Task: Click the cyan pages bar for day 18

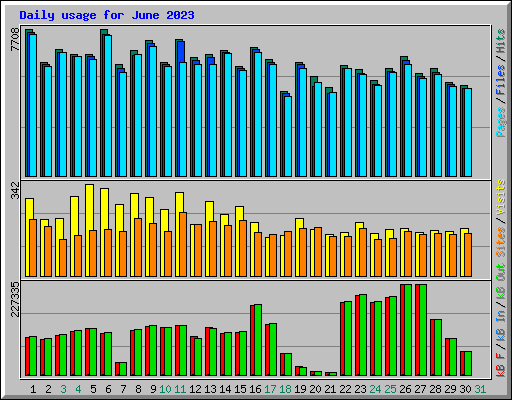Action: [x=288, y=136]
